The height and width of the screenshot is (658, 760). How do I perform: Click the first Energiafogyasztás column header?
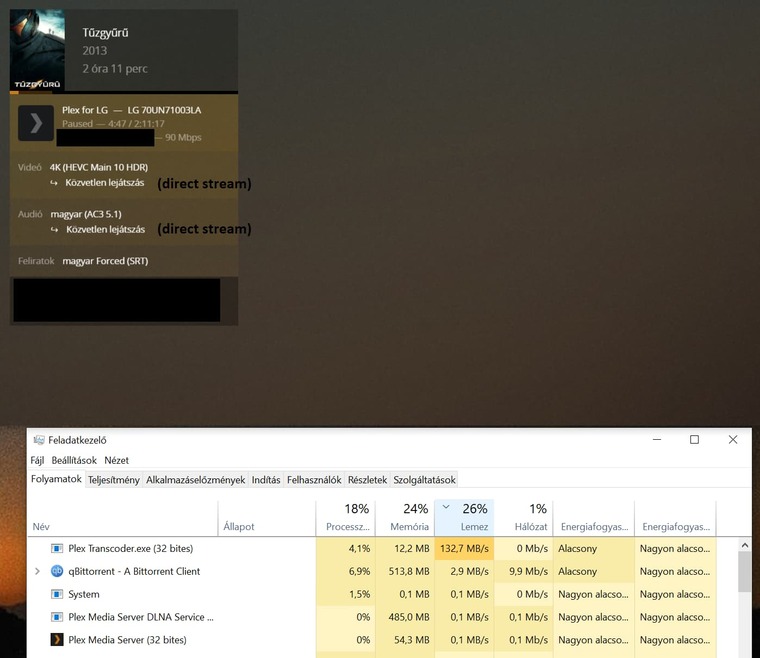594,518
